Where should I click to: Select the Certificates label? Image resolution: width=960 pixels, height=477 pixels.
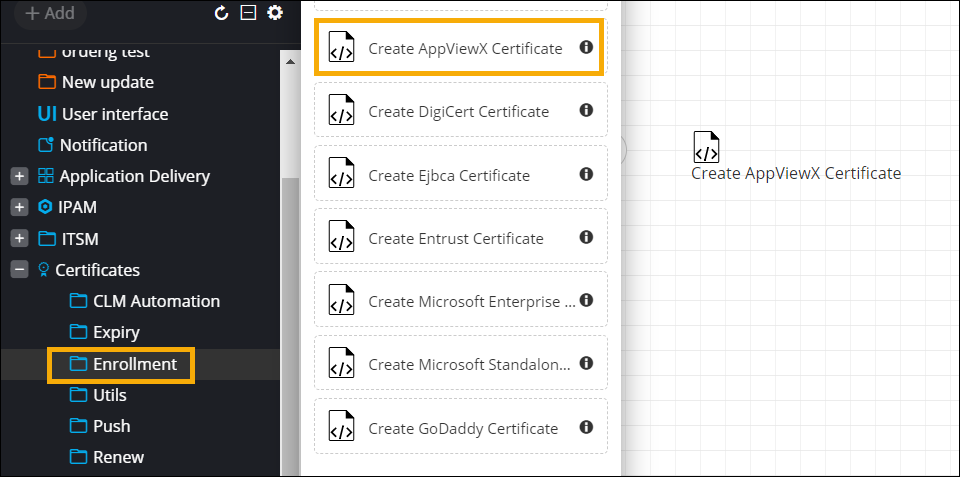click(x=97, y=270)
